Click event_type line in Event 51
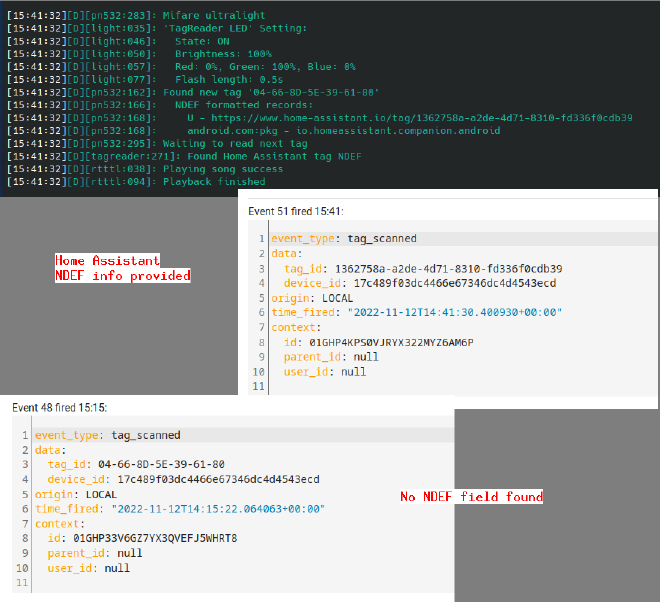This screenshot has width=660, height=602. tap(344, 239)
